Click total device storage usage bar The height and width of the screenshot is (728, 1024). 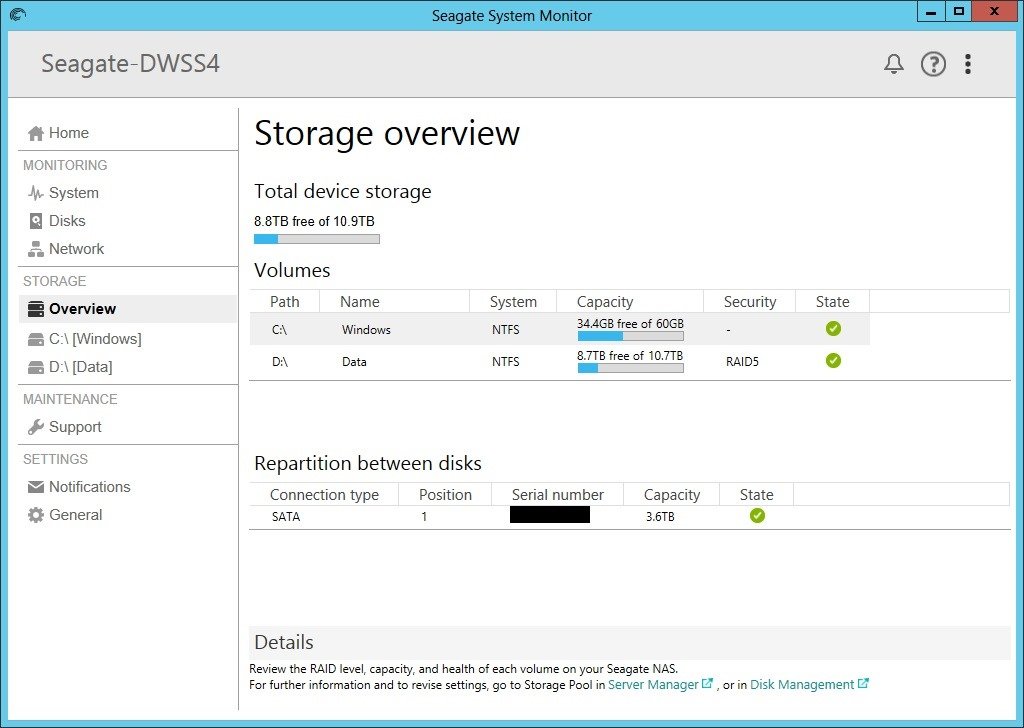point(317,239)
